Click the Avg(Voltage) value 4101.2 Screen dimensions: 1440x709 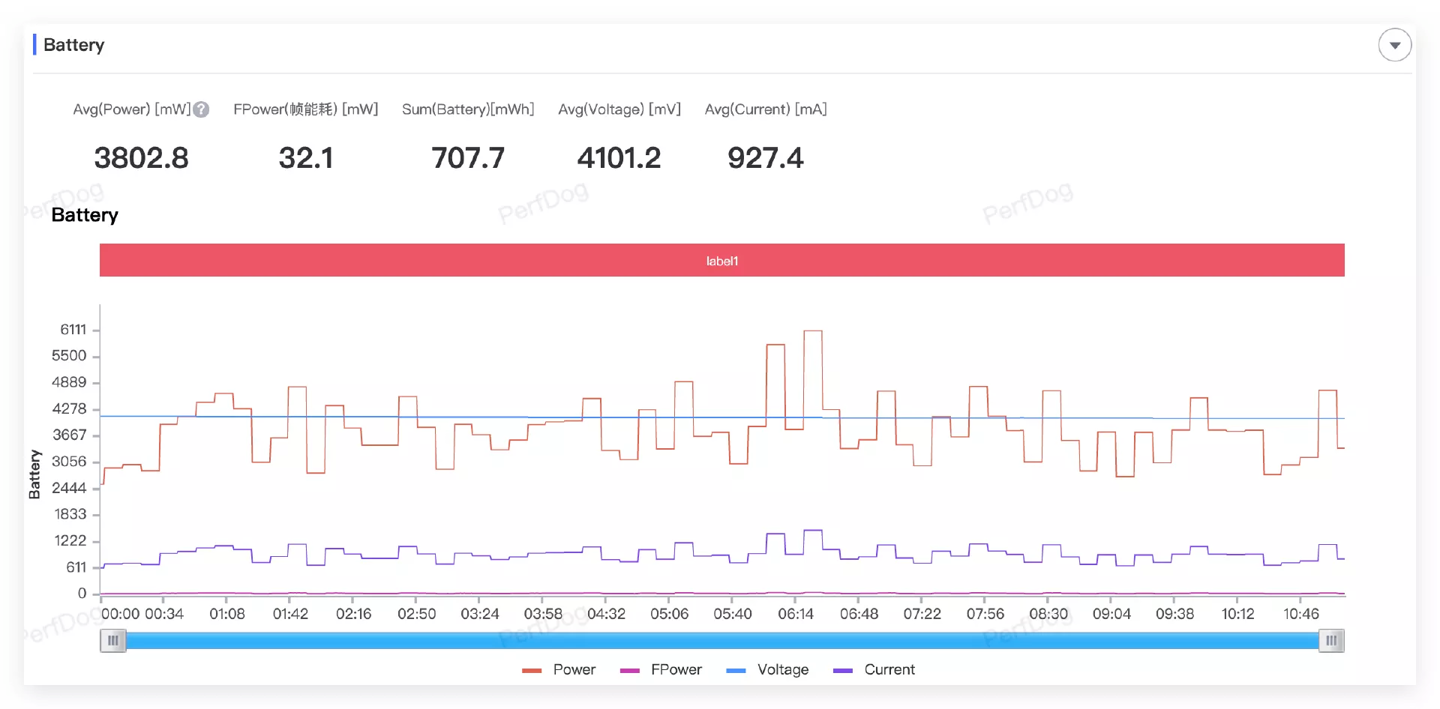coord(619,158)
